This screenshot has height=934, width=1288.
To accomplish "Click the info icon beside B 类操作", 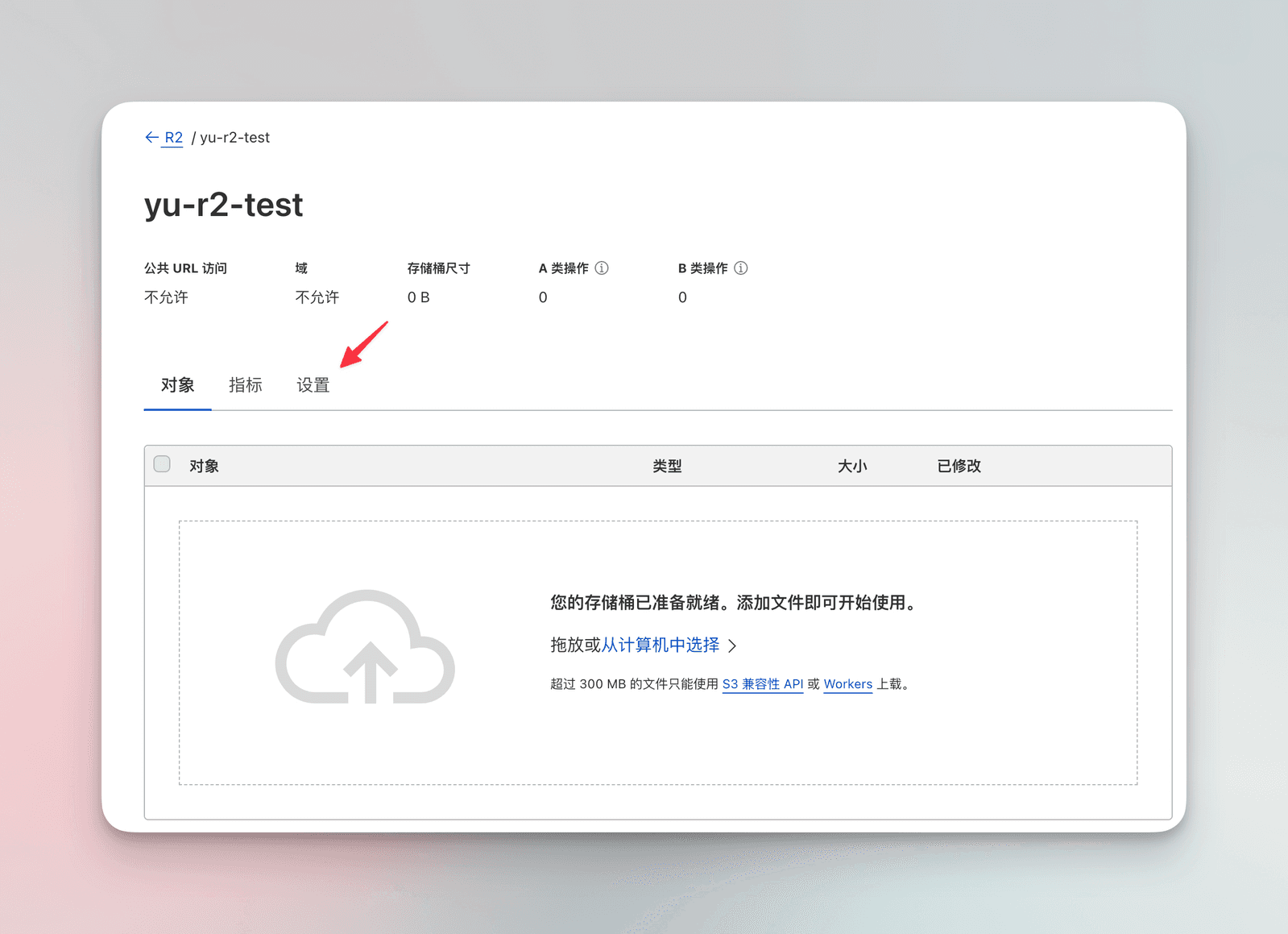I will coord(741,268).
